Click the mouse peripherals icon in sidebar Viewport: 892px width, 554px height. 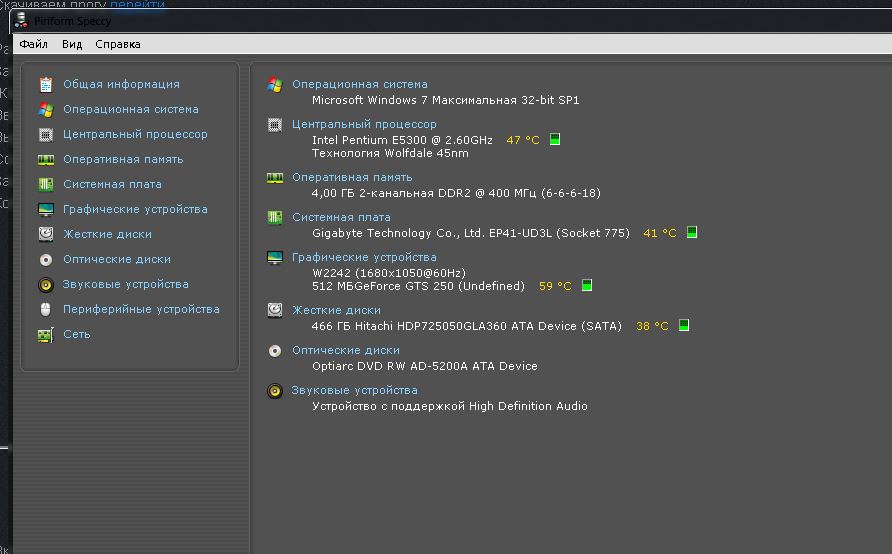coord(45,309)
